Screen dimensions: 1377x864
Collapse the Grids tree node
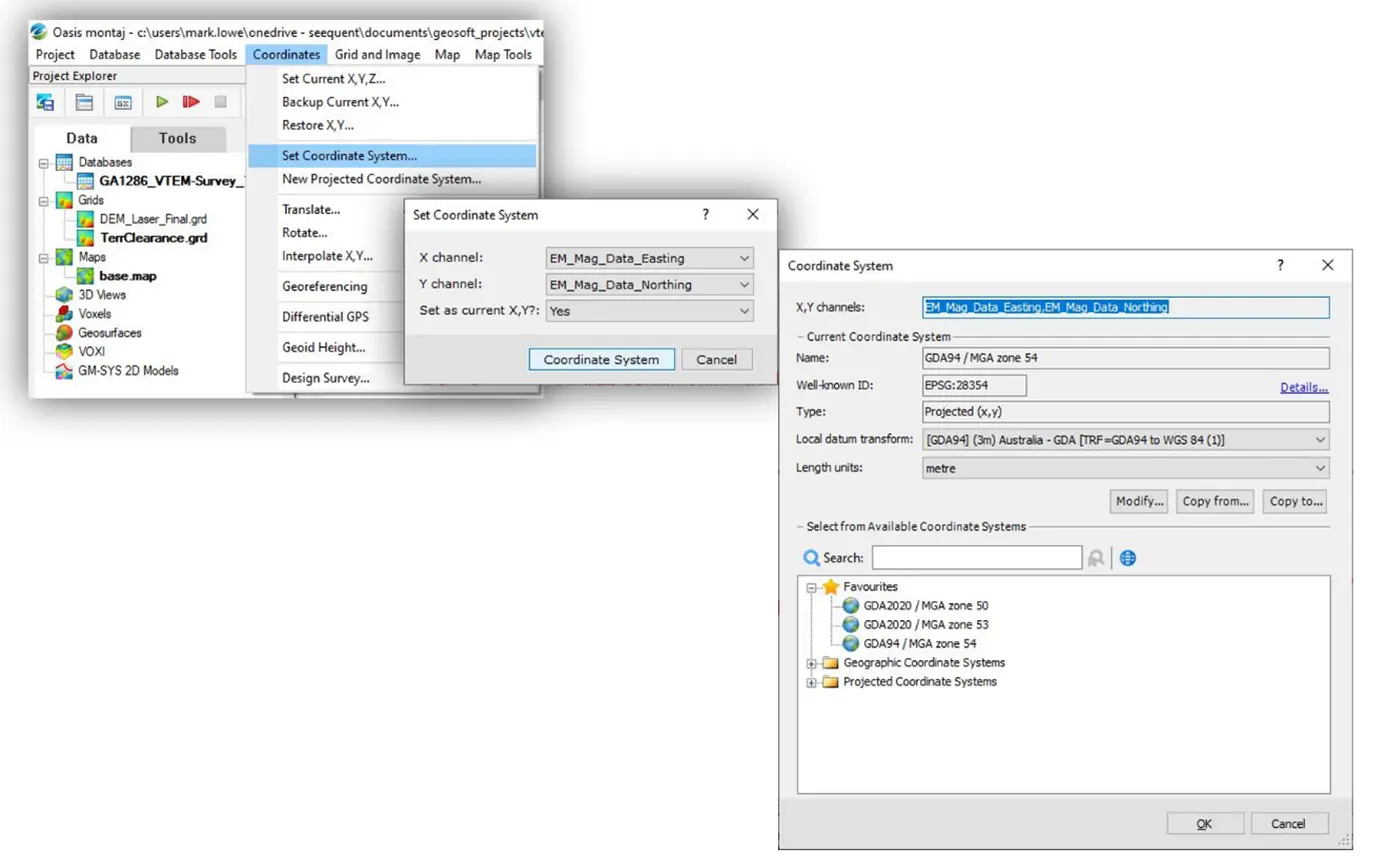pos(44,200)
